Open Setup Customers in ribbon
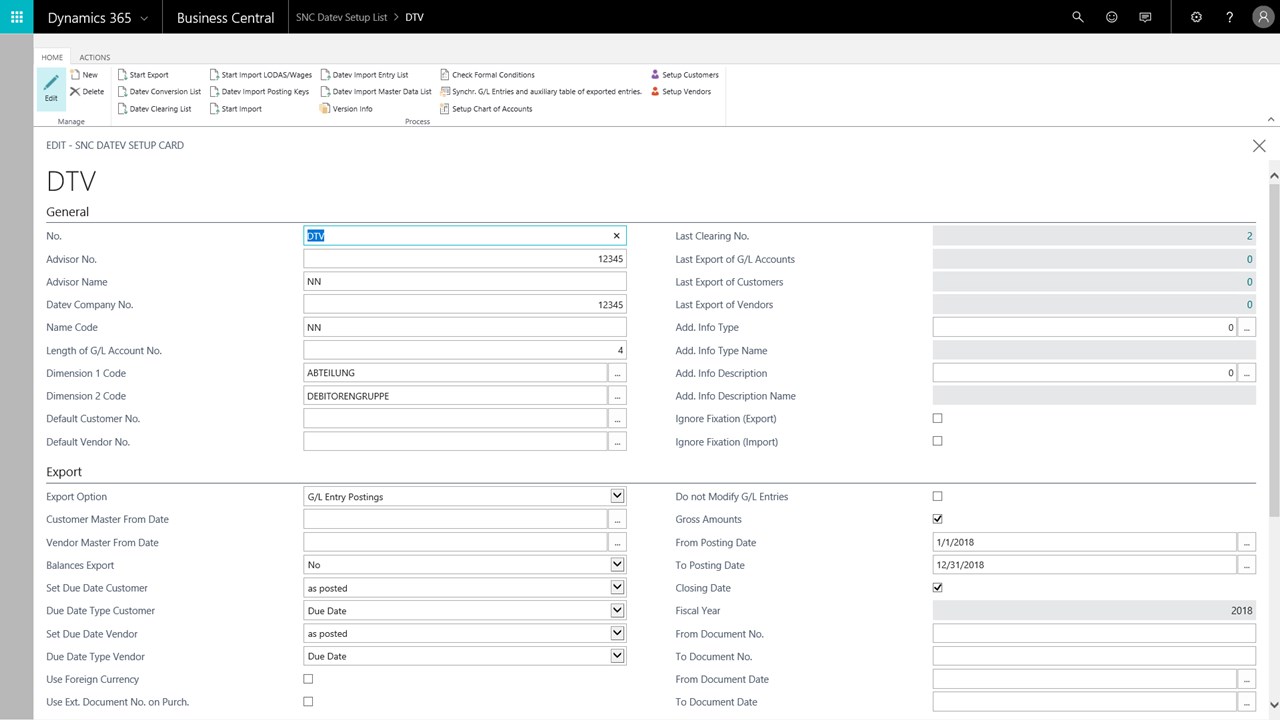 655,75
